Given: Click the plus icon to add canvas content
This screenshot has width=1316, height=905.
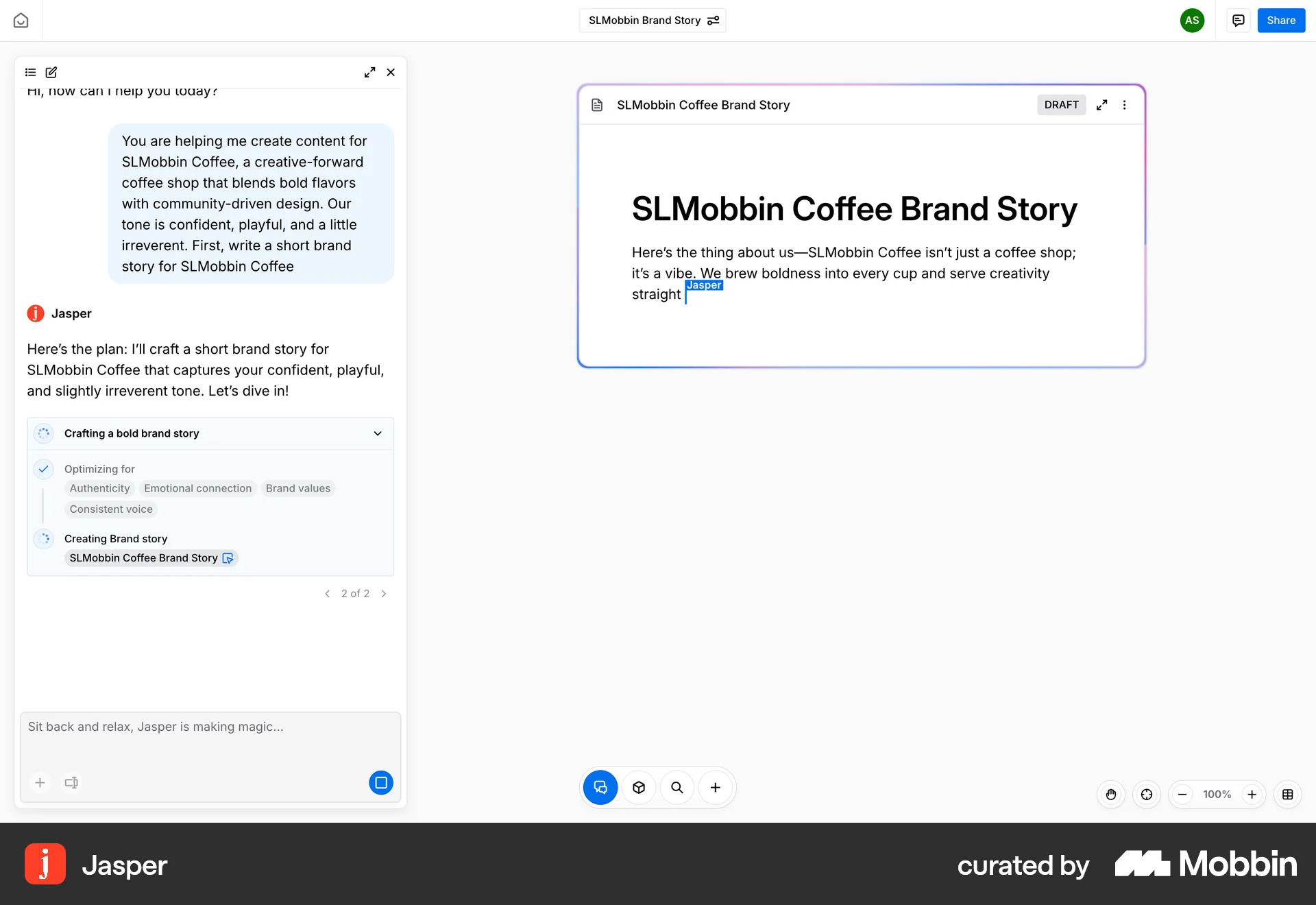Looking at the screenshot, I should click(716, 787).
